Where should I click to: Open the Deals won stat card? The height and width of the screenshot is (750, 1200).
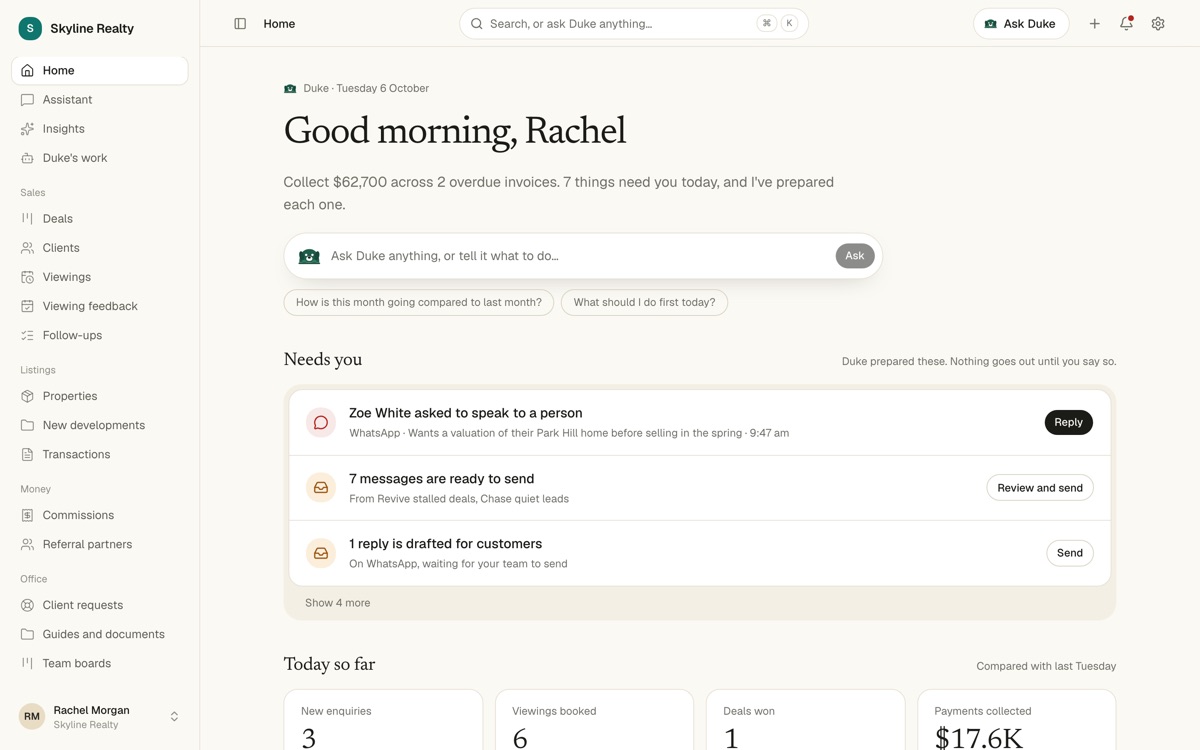(x=805, y=720)
